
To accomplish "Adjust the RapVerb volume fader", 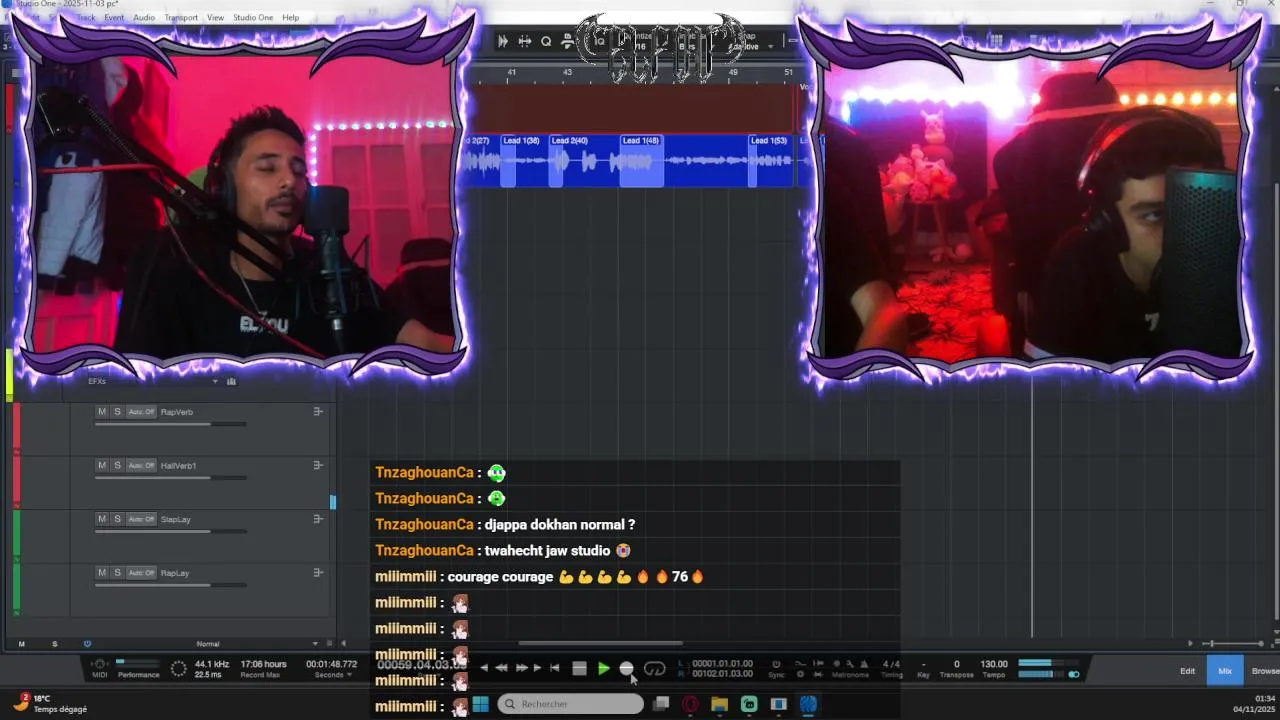I will [170, 424].
